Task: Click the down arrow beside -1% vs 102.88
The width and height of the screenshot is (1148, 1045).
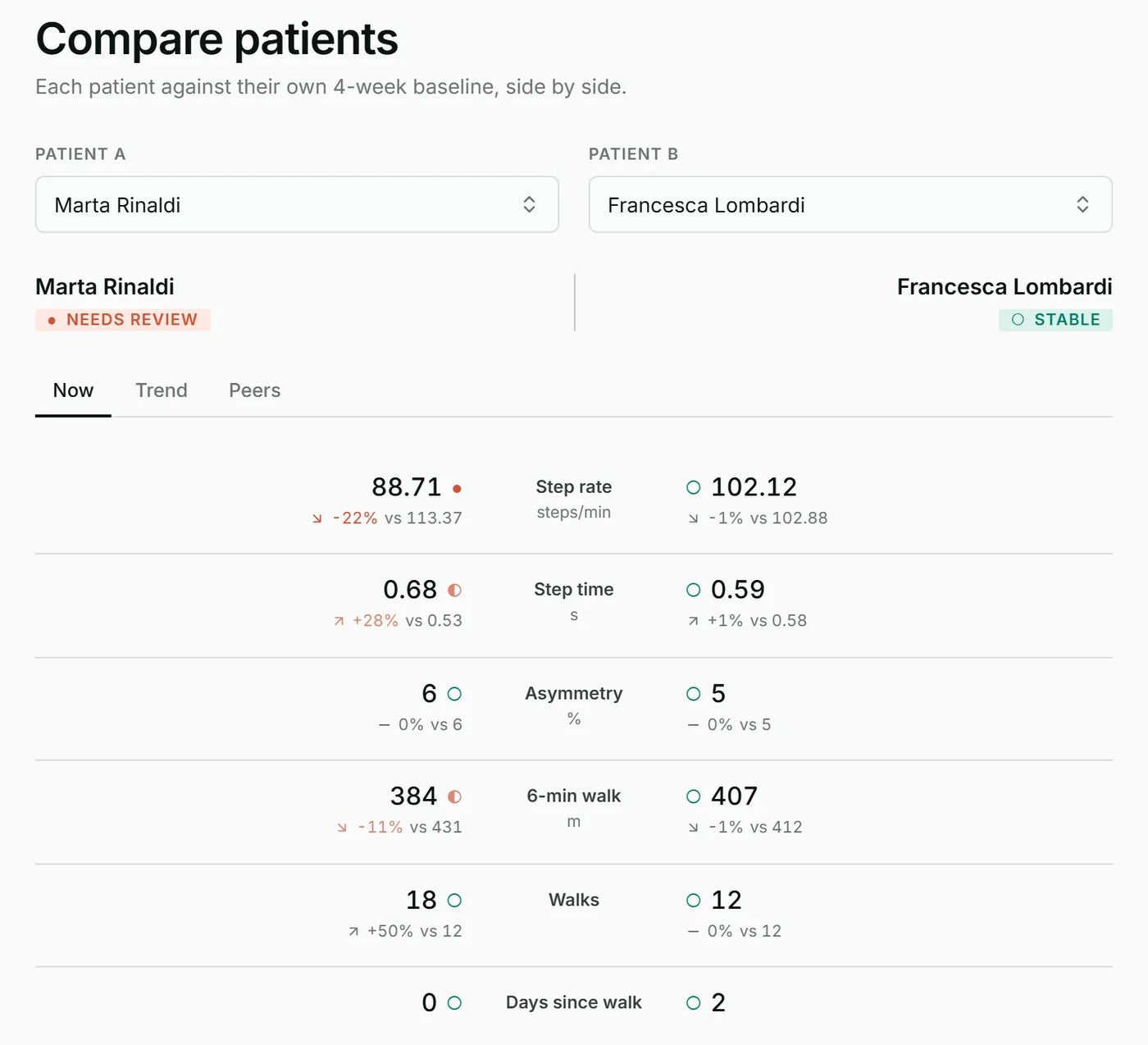Action: click(x=693, y=518)
